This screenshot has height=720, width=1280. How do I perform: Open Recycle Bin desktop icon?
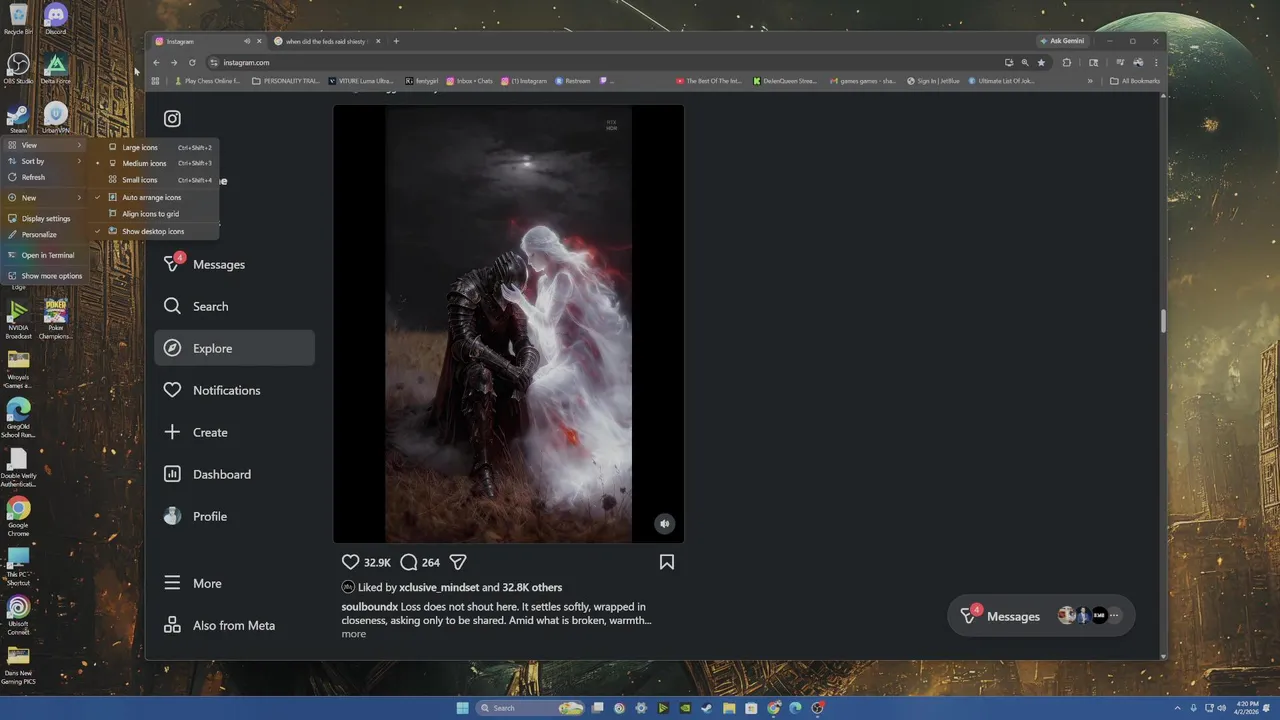tap(18, 19)
